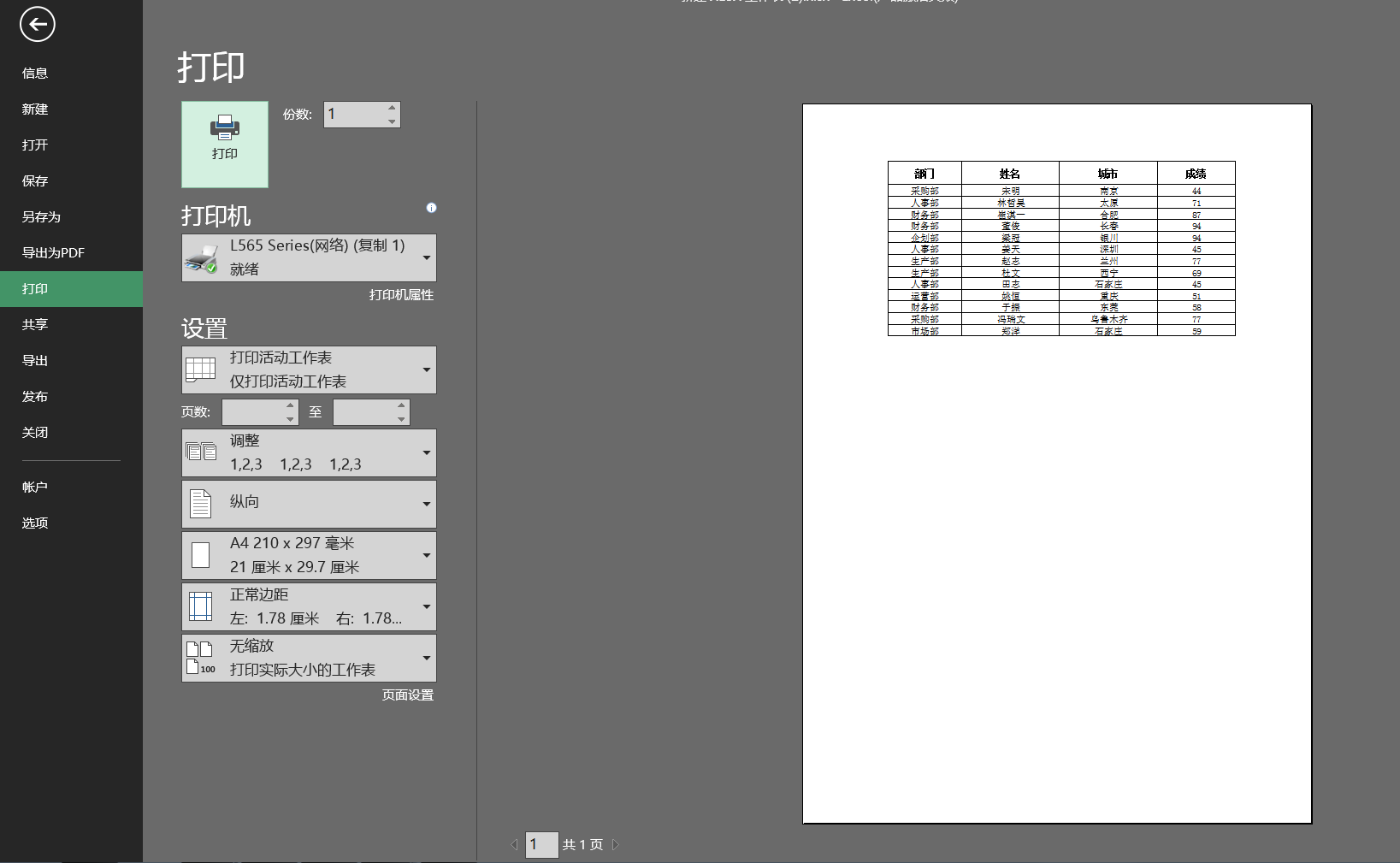The width and height of the screenshot is (1400, 863).
Task: Click the normal margins icon
Action: tap(200, 606)
